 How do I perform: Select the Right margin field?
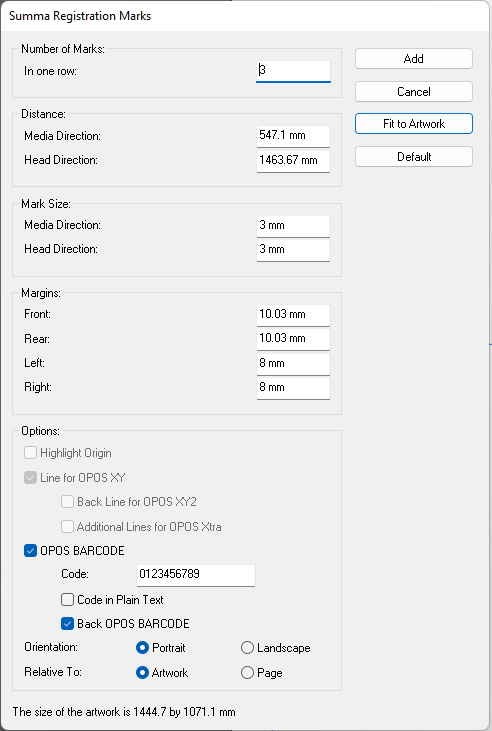coord(293,388)
